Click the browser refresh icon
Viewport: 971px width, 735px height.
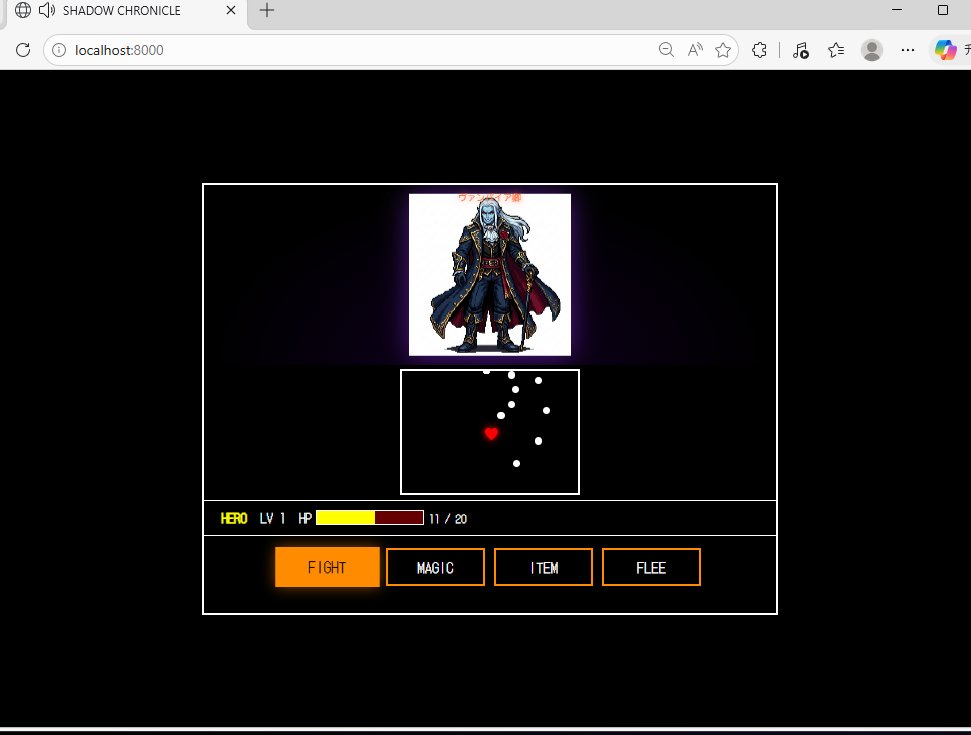(x=23, y=50)
